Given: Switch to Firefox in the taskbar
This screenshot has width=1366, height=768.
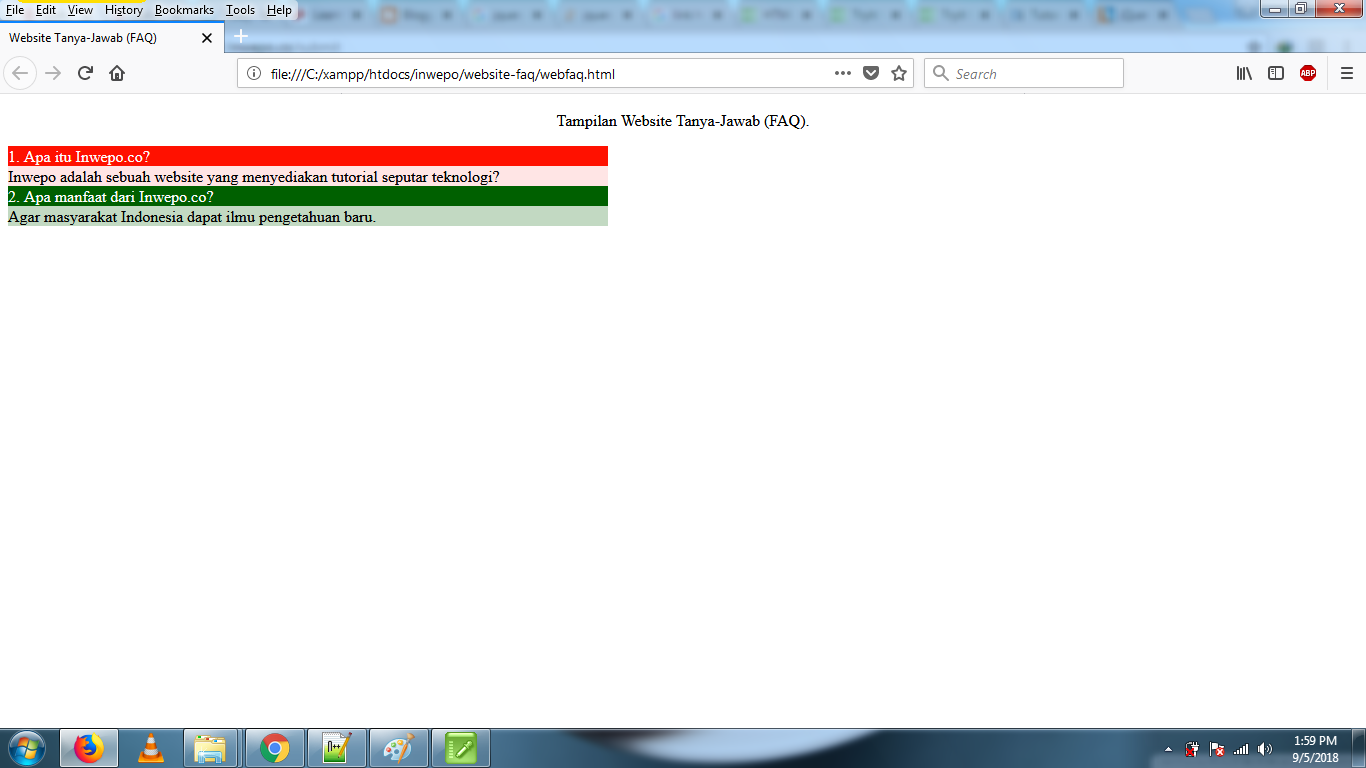Looking at the screenshot, I should [x=89, y=748].
